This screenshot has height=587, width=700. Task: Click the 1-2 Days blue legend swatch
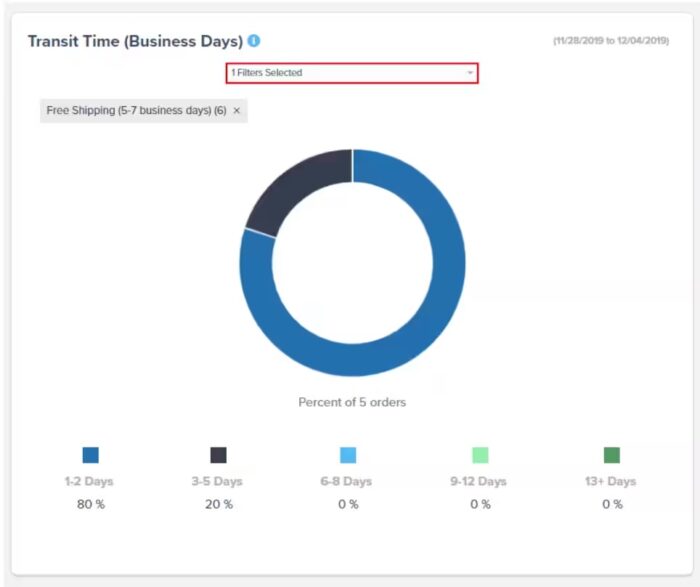[x=91, y=455]
